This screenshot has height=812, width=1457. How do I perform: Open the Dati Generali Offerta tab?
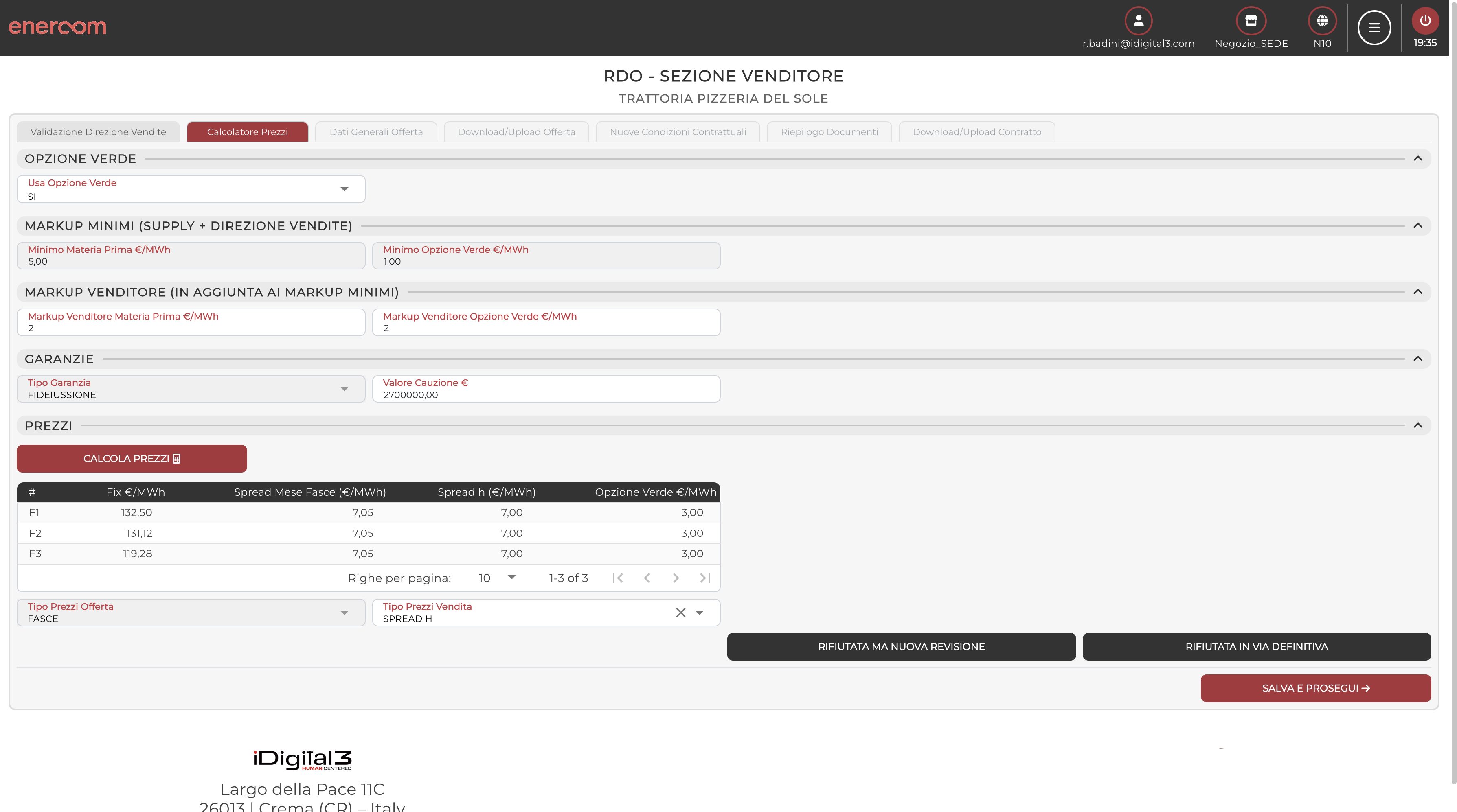pos(375,132)
